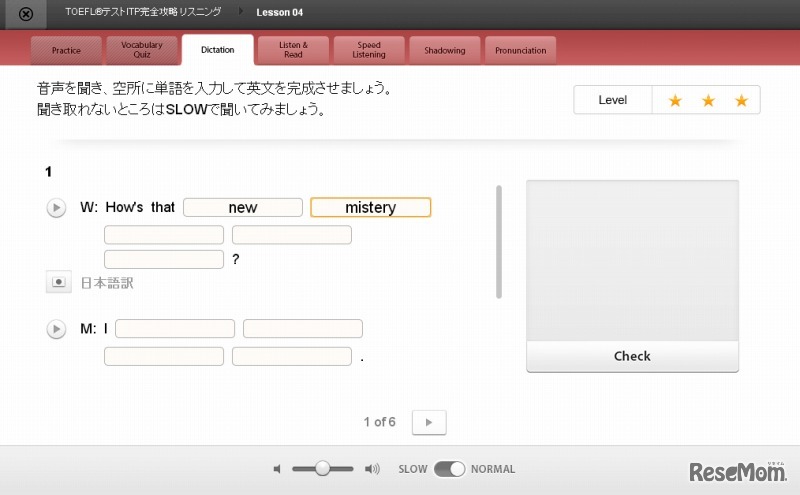Click the first level star
This screenshot has width=800, height=495.
[675, 101]
